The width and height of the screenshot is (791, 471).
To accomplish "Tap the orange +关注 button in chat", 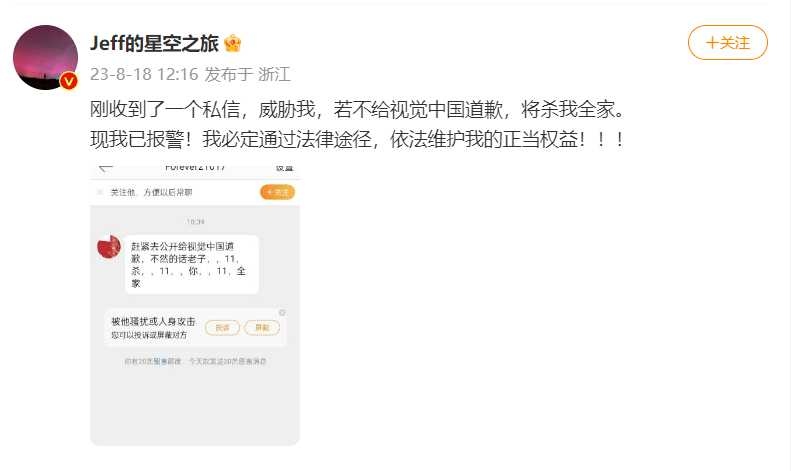I will pos(277,192).
